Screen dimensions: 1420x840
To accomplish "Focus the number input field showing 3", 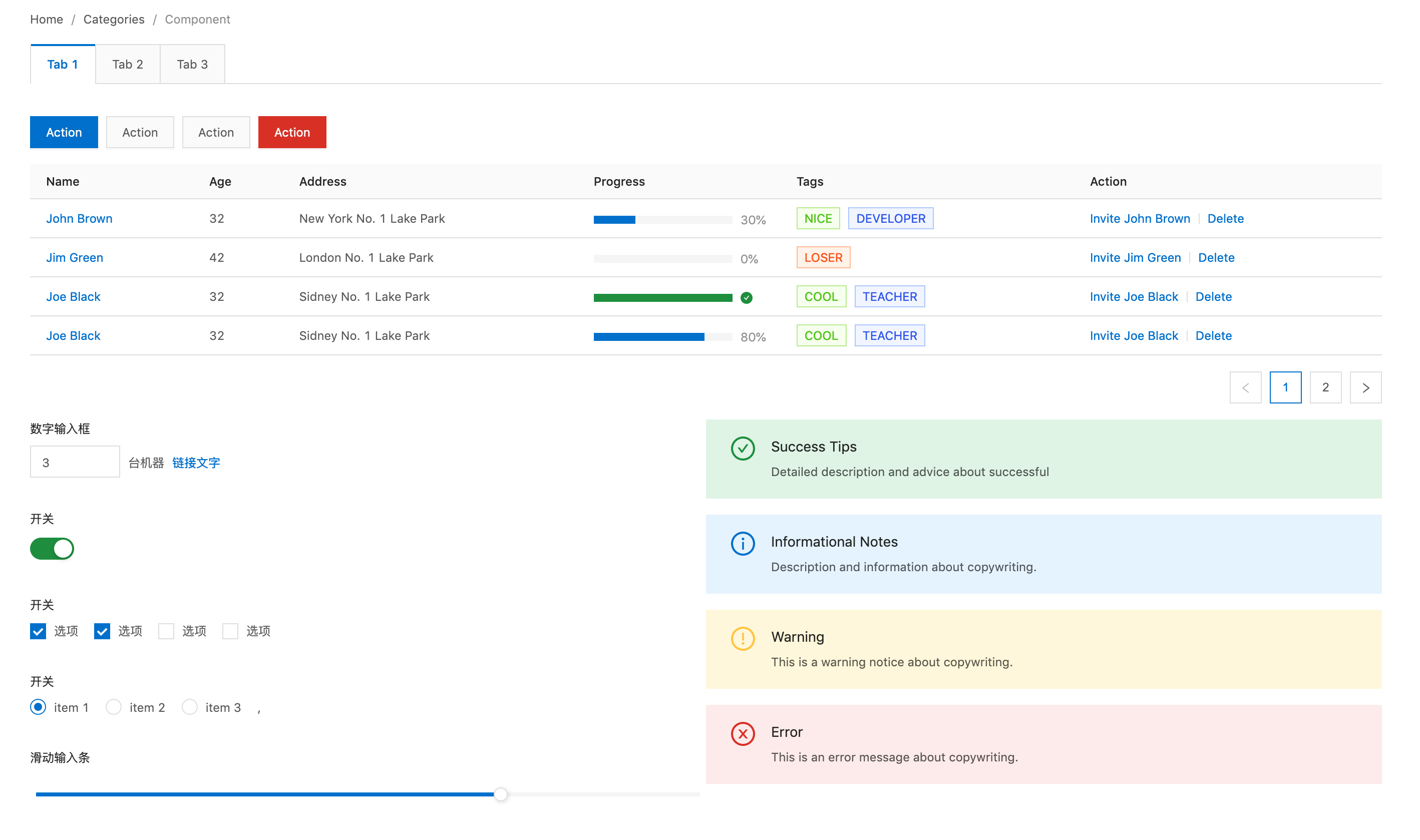I will tap(75, 462).
